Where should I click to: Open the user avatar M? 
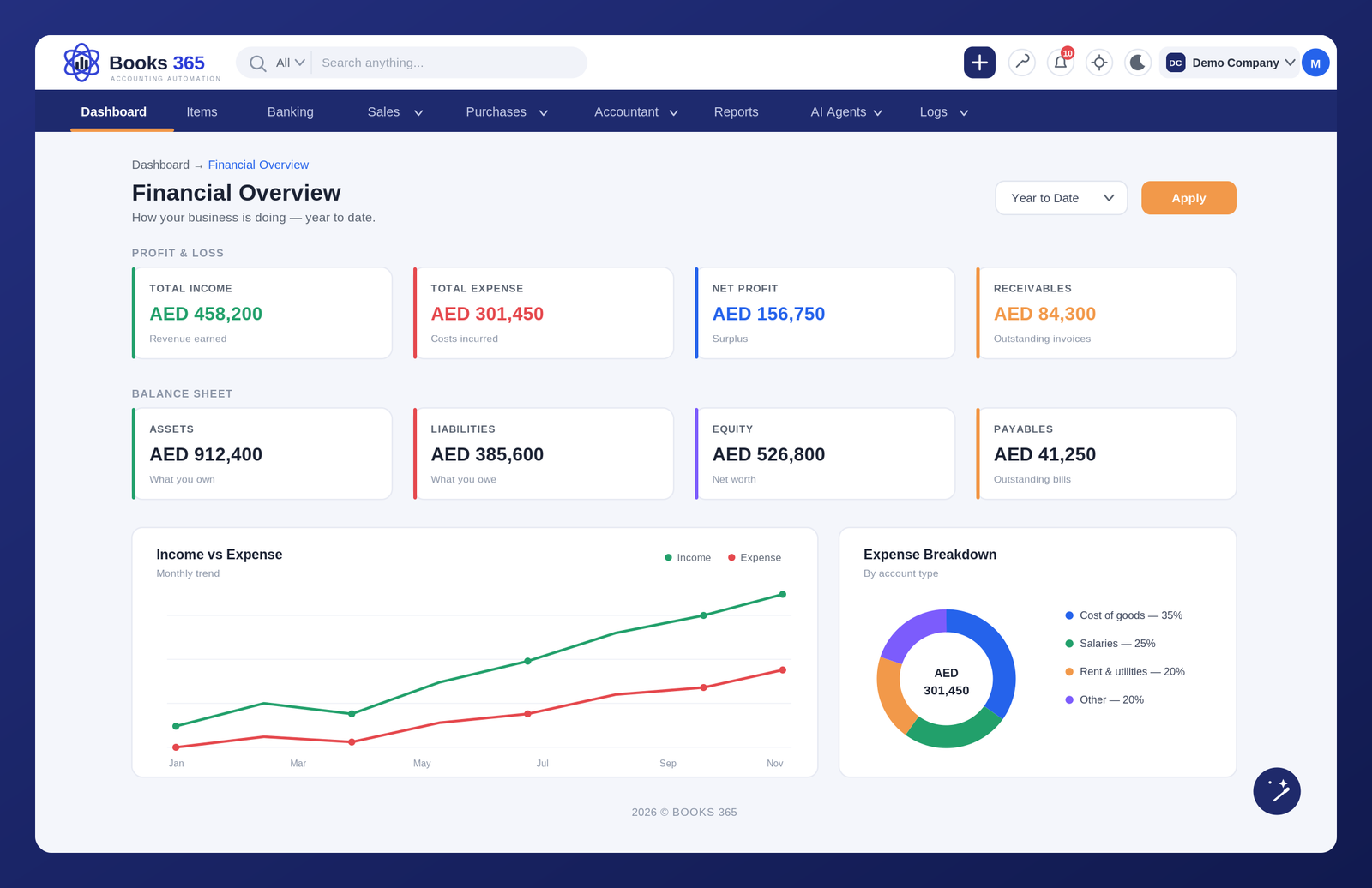point(1315,63)
